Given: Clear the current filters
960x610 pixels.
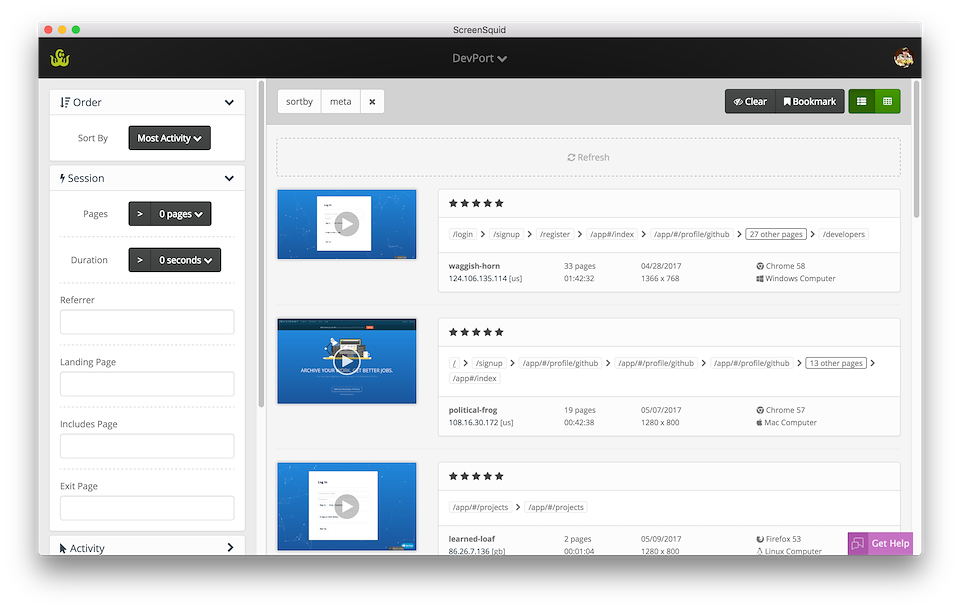Looking at the screenshot, I should [750, 101].
